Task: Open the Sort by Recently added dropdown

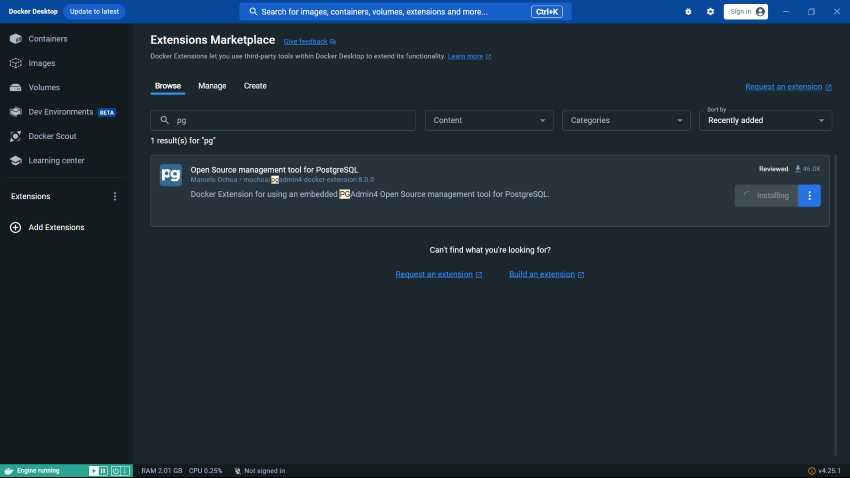Action: click(x=765, y=120)
